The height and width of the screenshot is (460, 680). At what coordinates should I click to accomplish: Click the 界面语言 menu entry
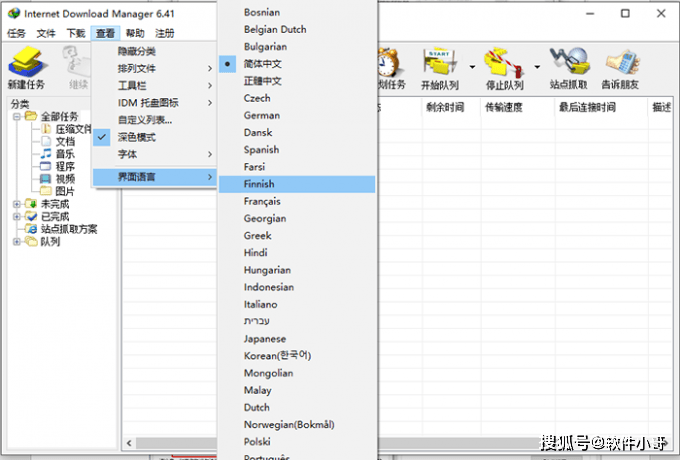[154, 176]
